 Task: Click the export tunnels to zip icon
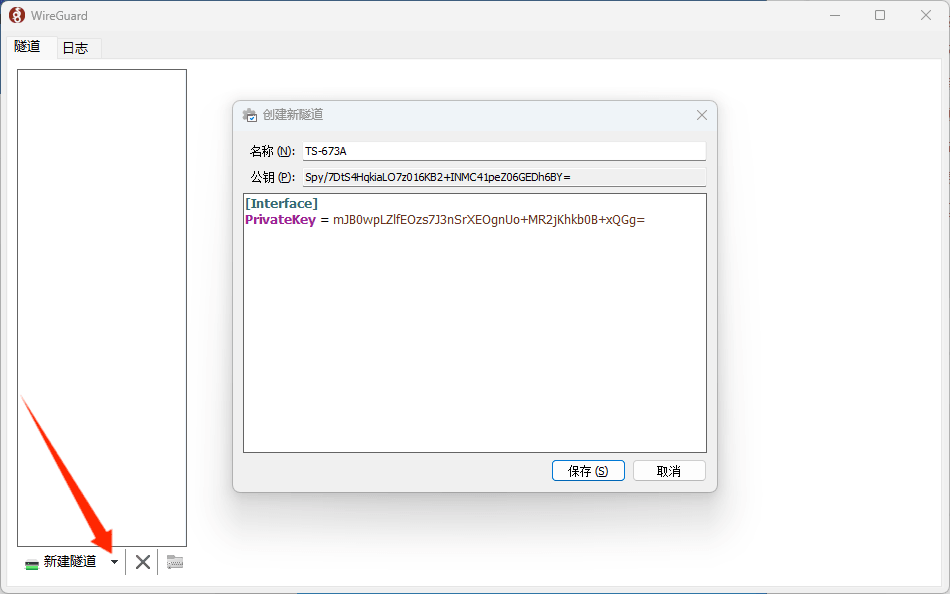175,562
